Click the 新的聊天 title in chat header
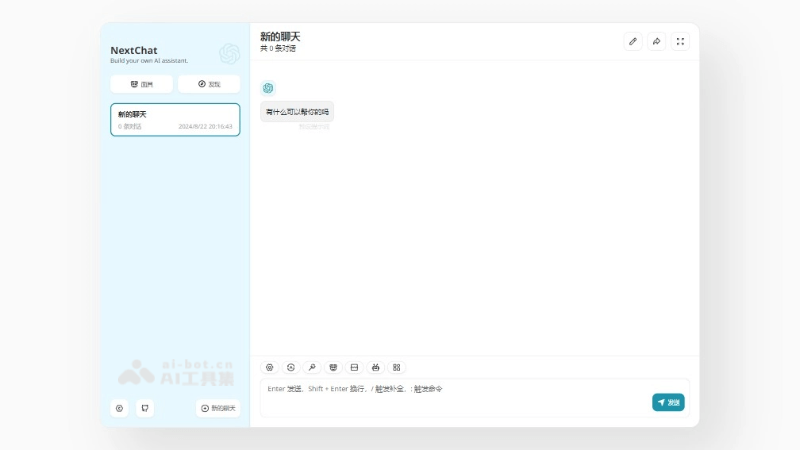800x450 pixels. click(280, 37)
